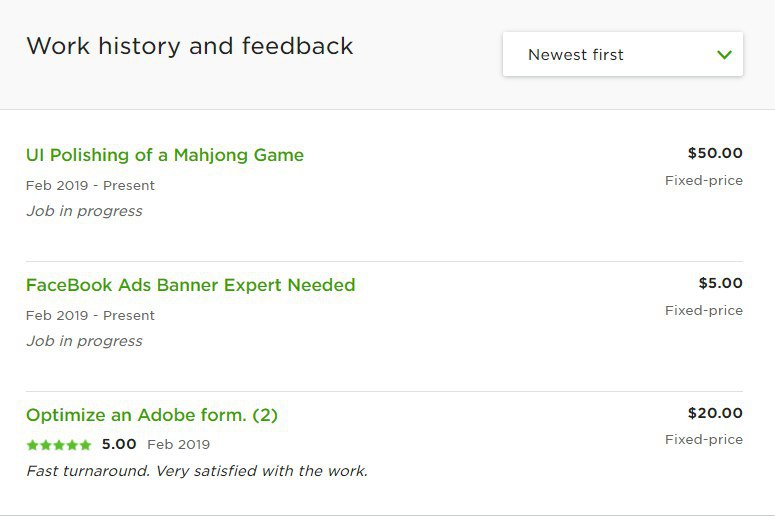Click Job in progress under Mahjong Game
775x516 pixels.
click(x=84, y=211)
